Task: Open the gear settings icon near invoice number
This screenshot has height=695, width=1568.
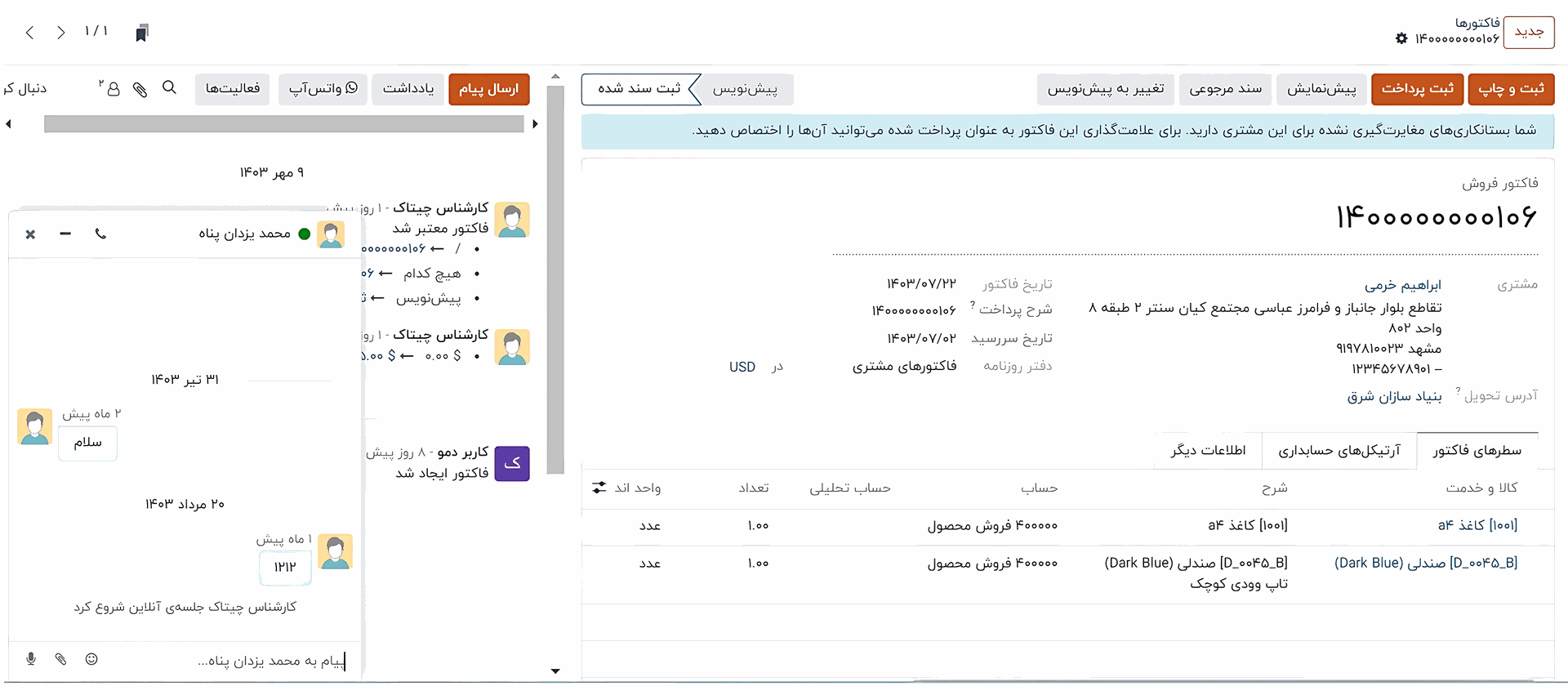Action: (1401, 38)
